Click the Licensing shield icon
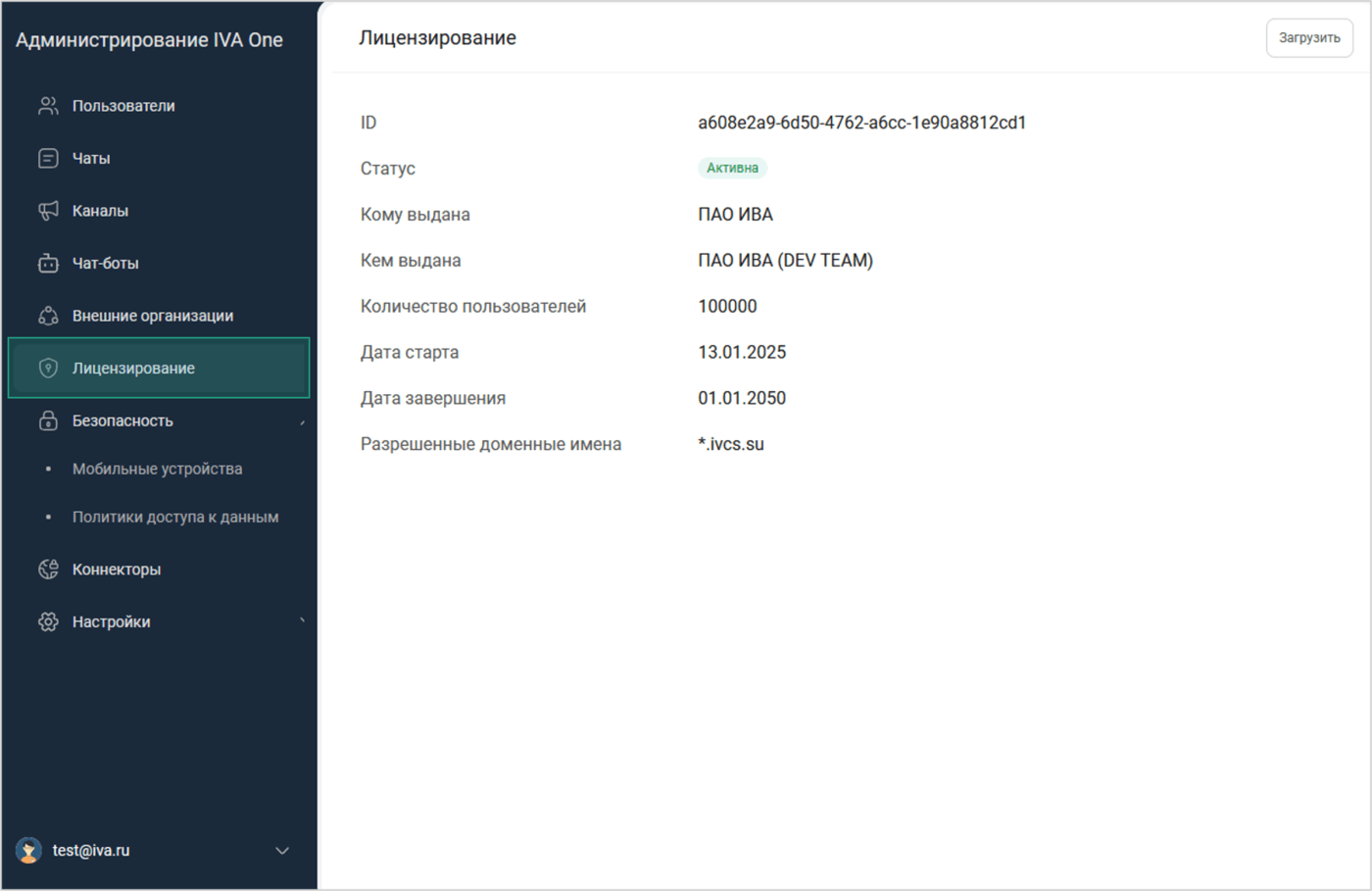Viewport: 1372px width, 891px height. 48,368
